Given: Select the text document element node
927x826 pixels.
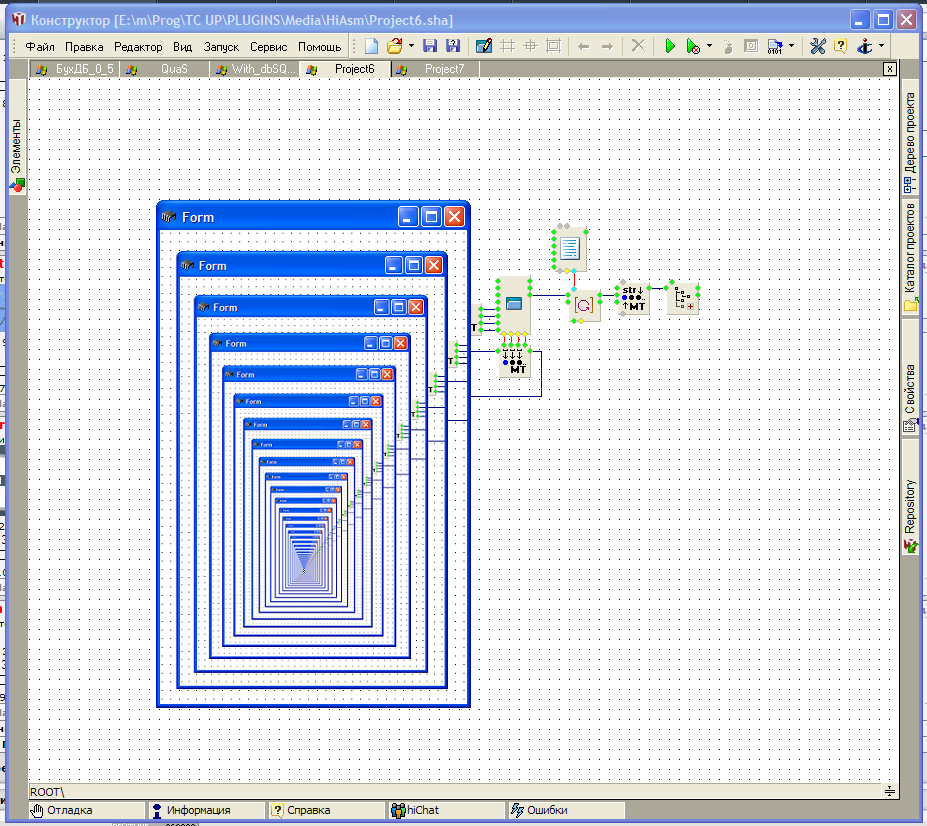Looking at the screenshot, I should click(x=569, y=248).
